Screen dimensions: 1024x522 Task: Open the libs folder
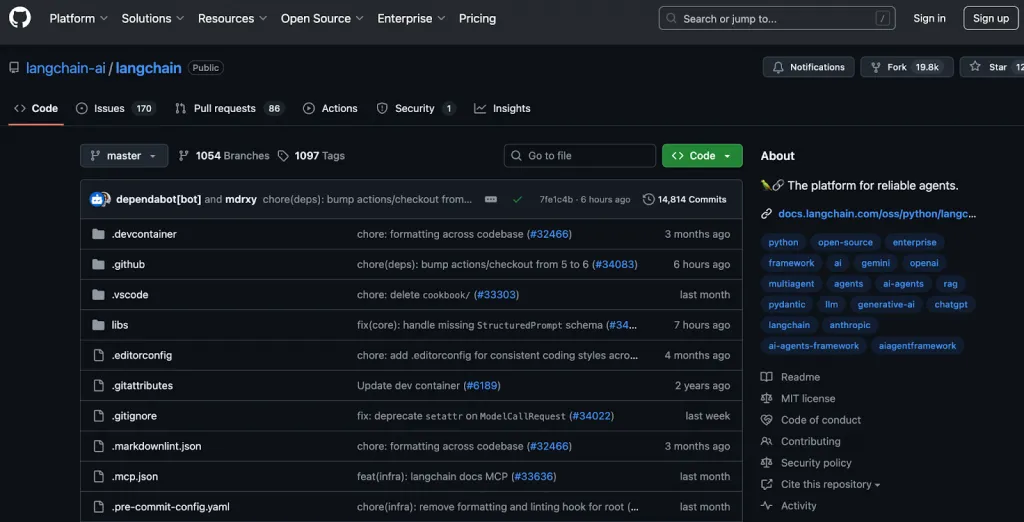tap(120, 325)
